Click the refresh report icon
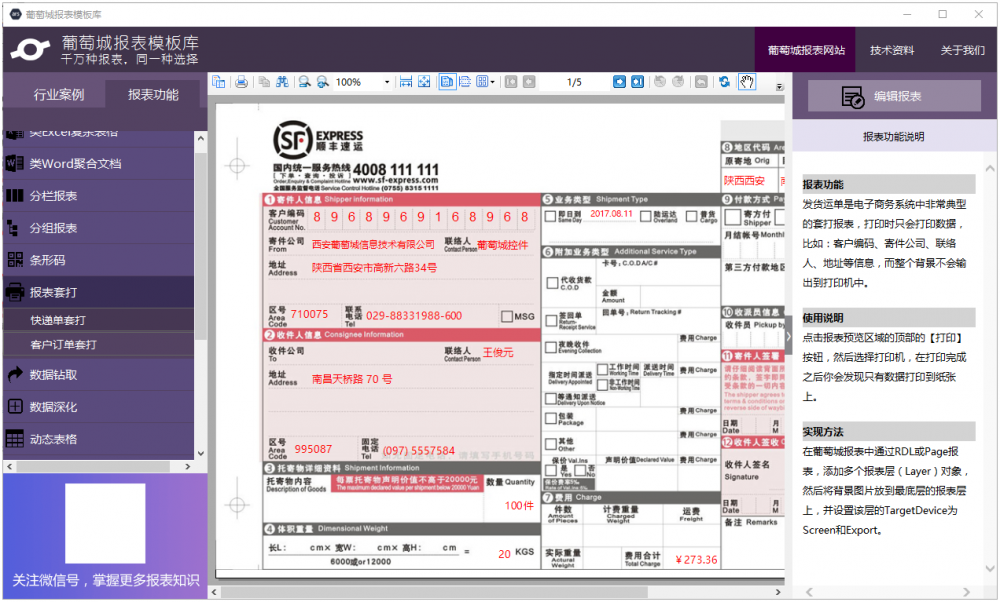This screenshot has width=1000, height=602. (x=724, y=82)
